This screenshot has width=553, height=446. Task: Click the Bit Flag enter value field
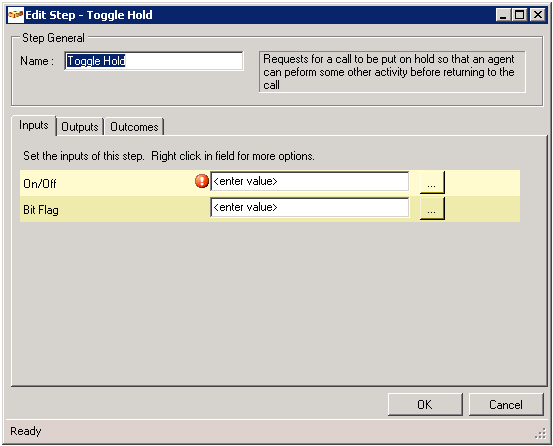coord(310,207)
